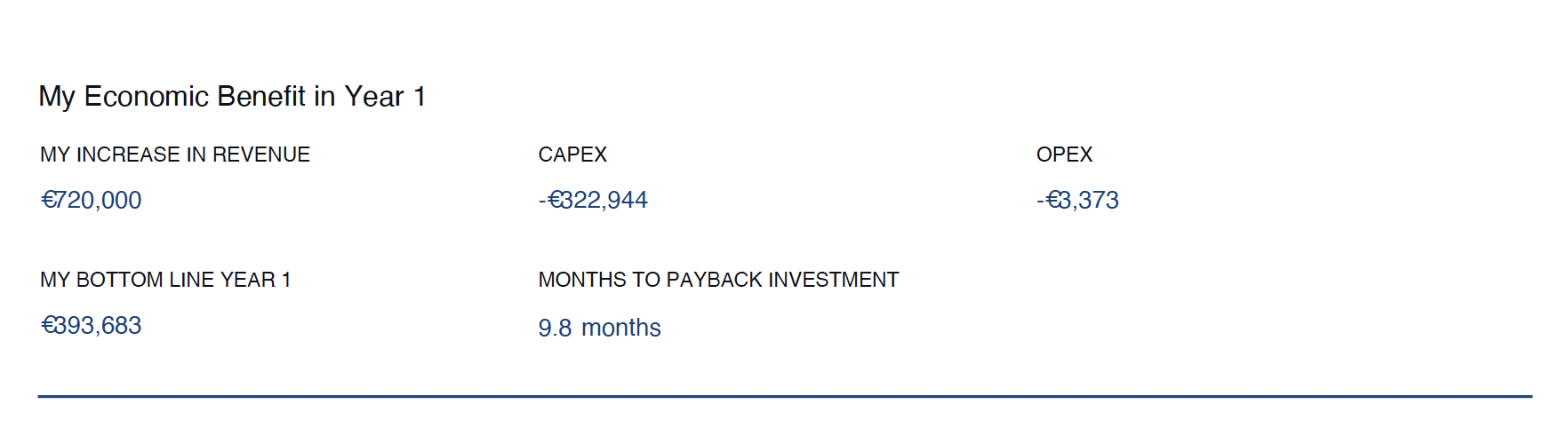Click the €393,683 bottom line value

tap(92, 325)
